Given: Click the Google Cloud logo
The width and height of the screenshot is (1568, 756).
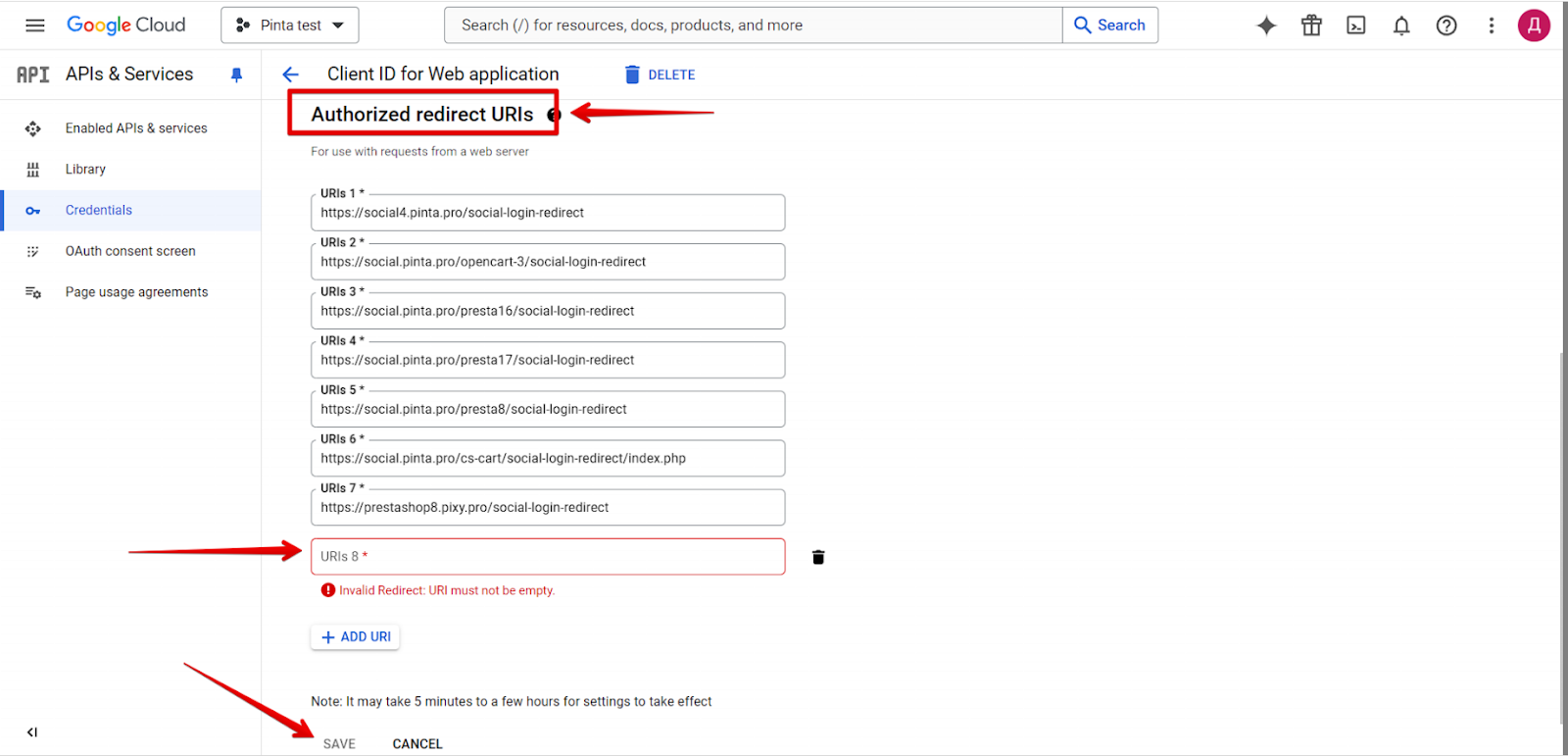Looking at the screenshot, I should (x=125, y=25).
